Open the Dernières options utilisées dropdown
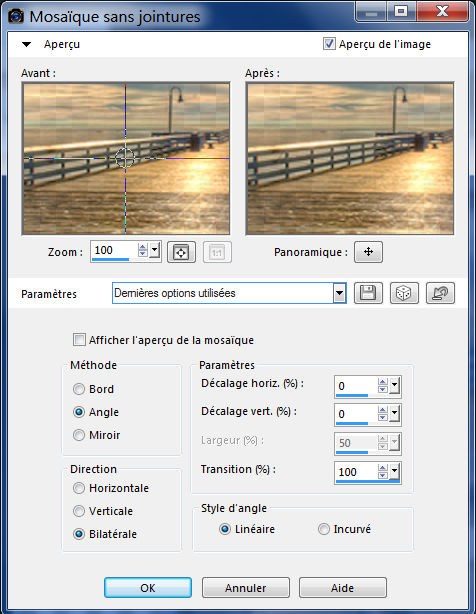Image resolution: width=476 pixels, height=614 pixels. 339,293
